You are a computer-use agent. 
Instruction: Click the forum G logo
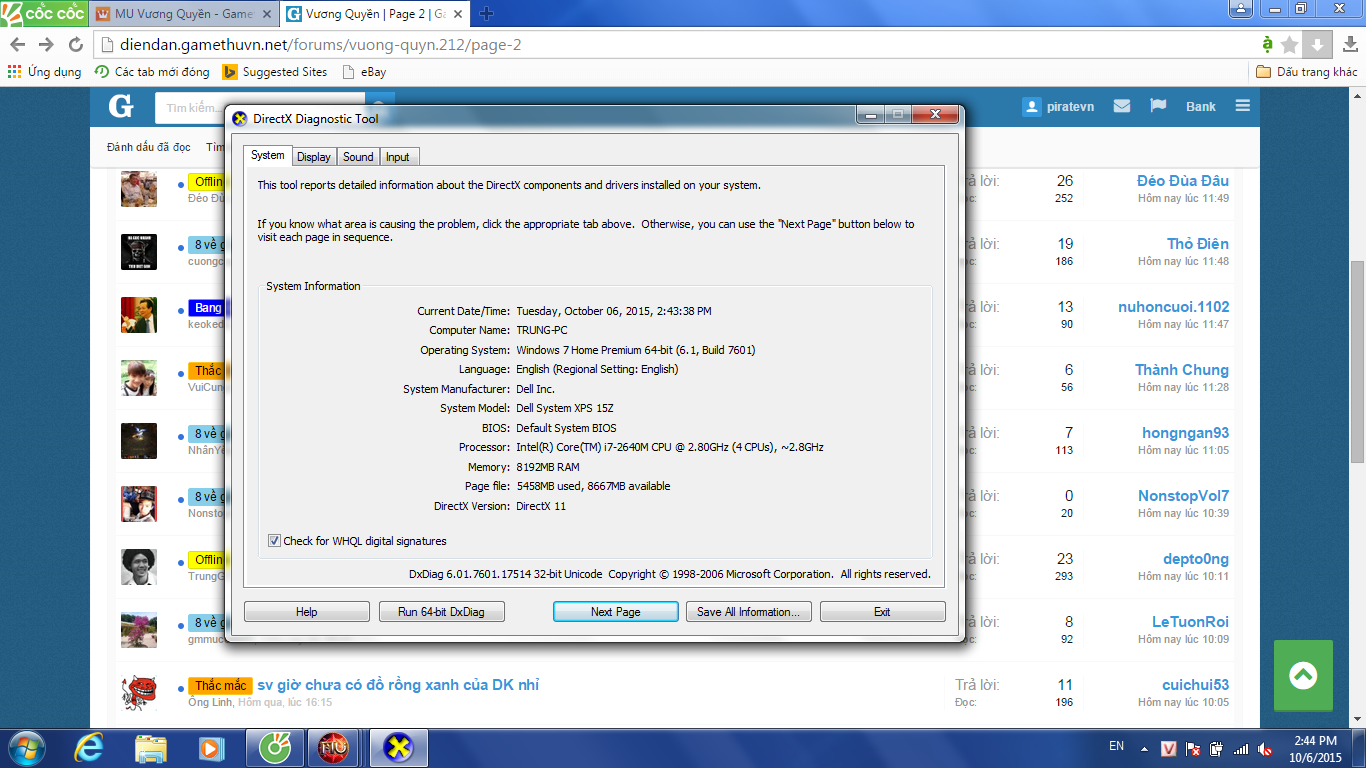[x=121, y=106]
